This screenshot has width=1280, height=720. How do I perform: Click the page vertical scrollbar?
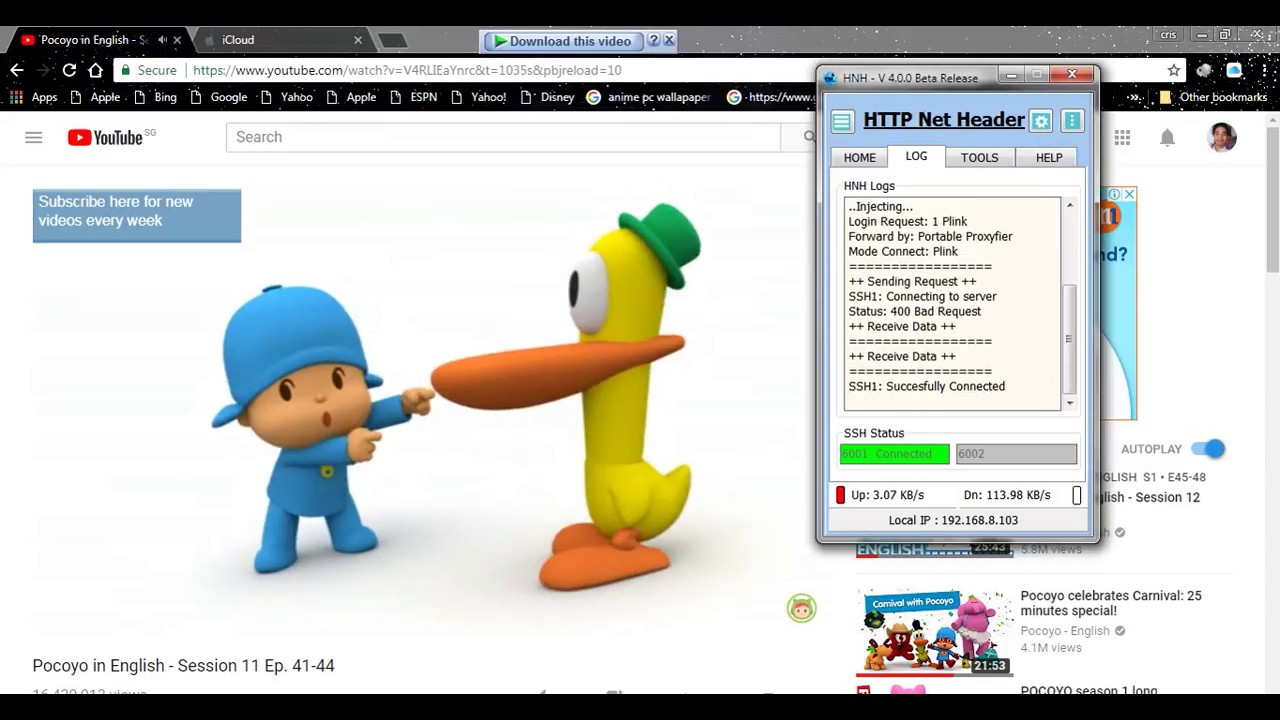click(x=1272, y=200)
